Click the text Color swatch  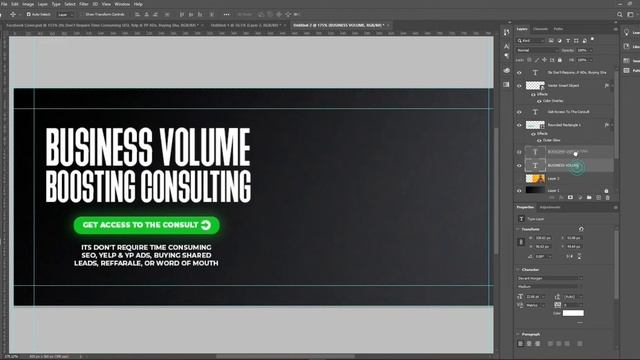[x=573, y=313]
